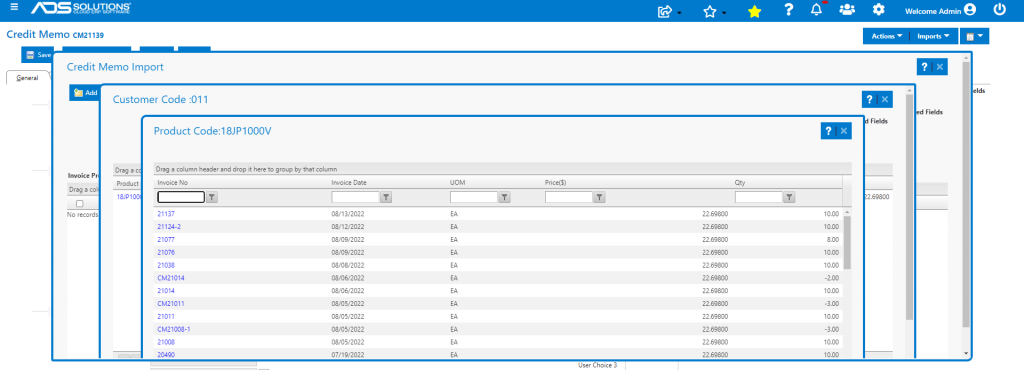Open help for the Customer Code dialog
This screenshot has height=370, width=1024.
(x=869, y=100)
